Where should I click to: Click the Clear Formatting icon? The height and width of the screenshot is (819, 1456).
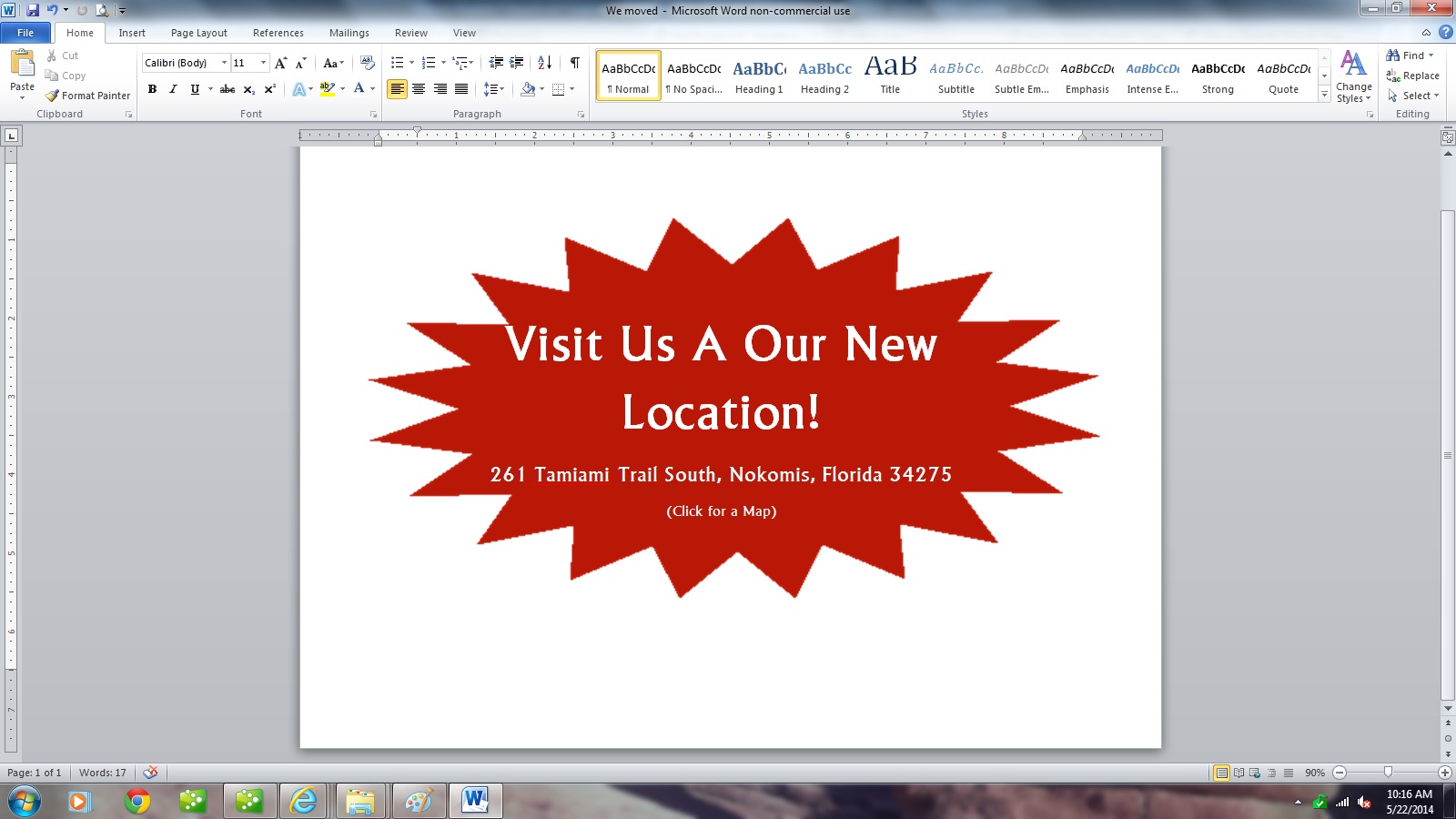point(368,63)
